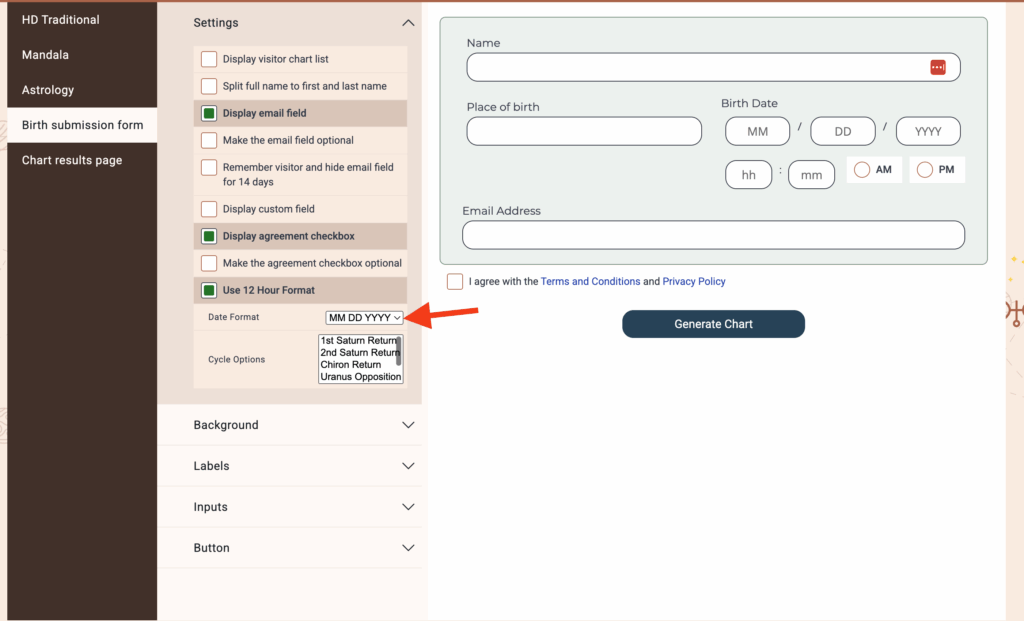Expand the Labels section
The height and width of the screenshot is (621, 1024).
407,466
